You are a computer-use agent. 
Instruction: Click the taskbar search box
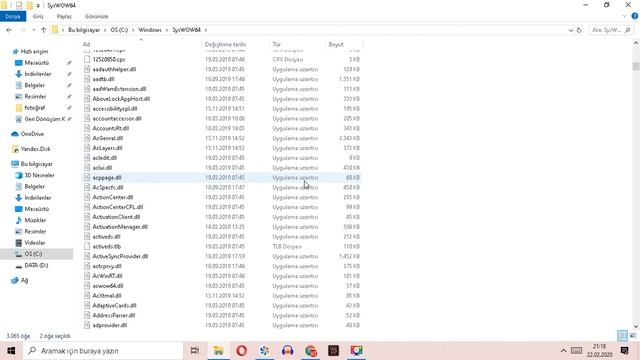[103, 351]
